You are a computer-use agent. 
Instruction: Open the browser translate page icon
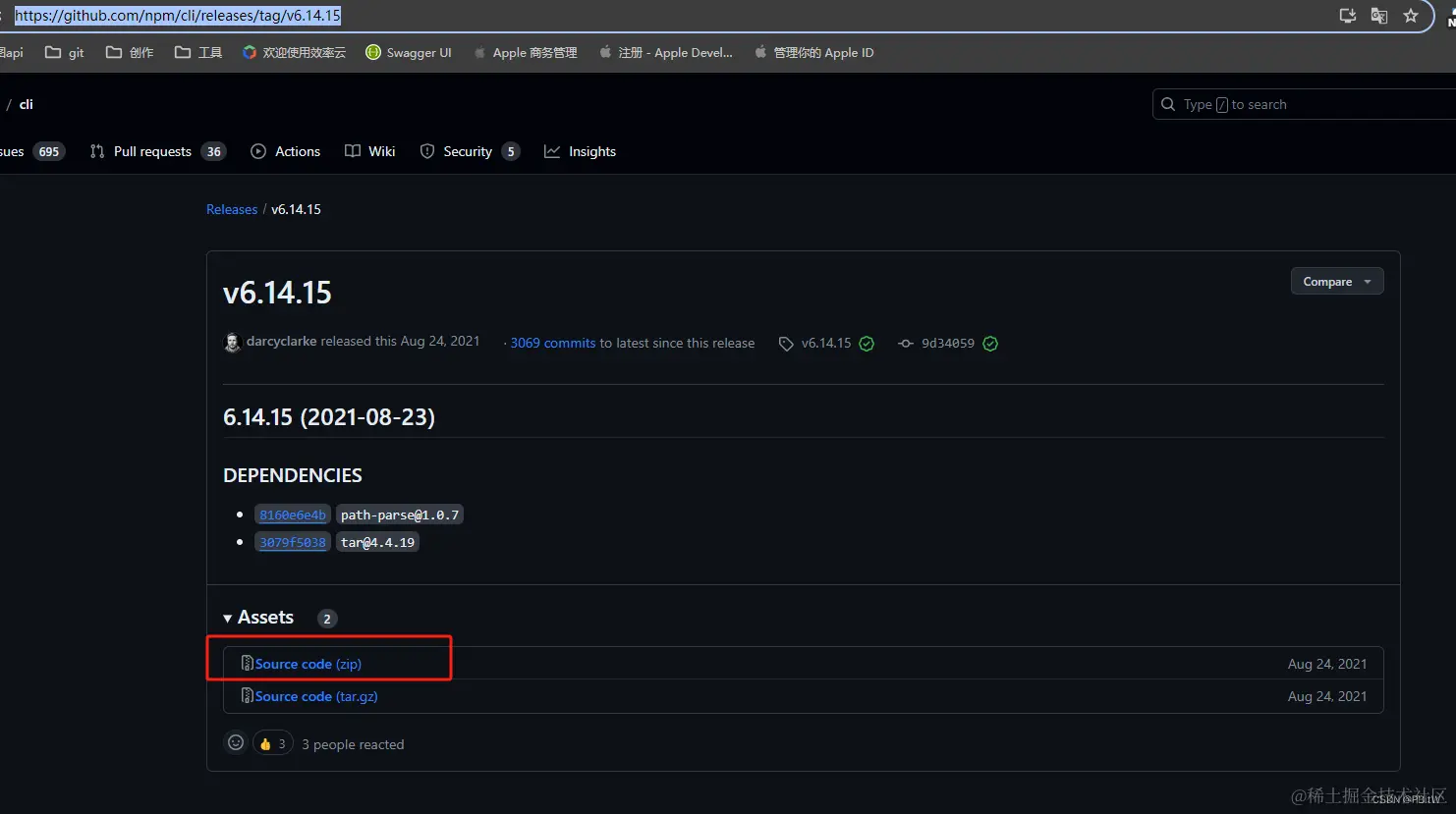[x=1379, y=16]
